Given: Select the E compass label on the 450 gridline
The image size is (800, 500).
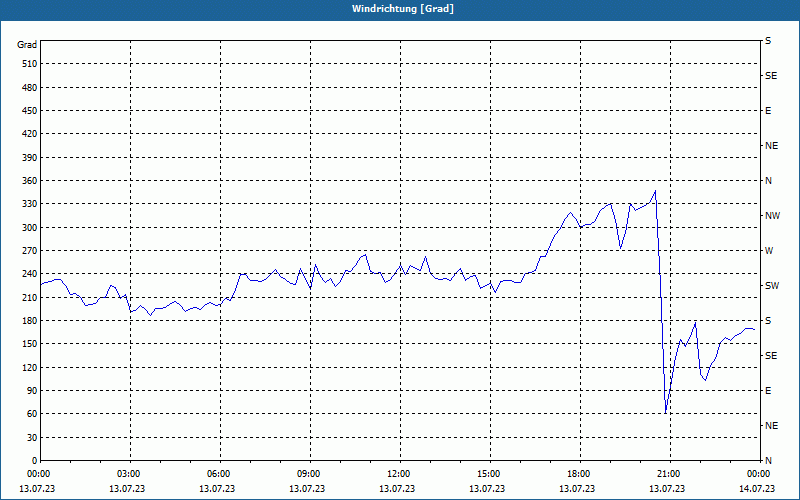Looking at the screenshot, I should click(x=768, y=111).
